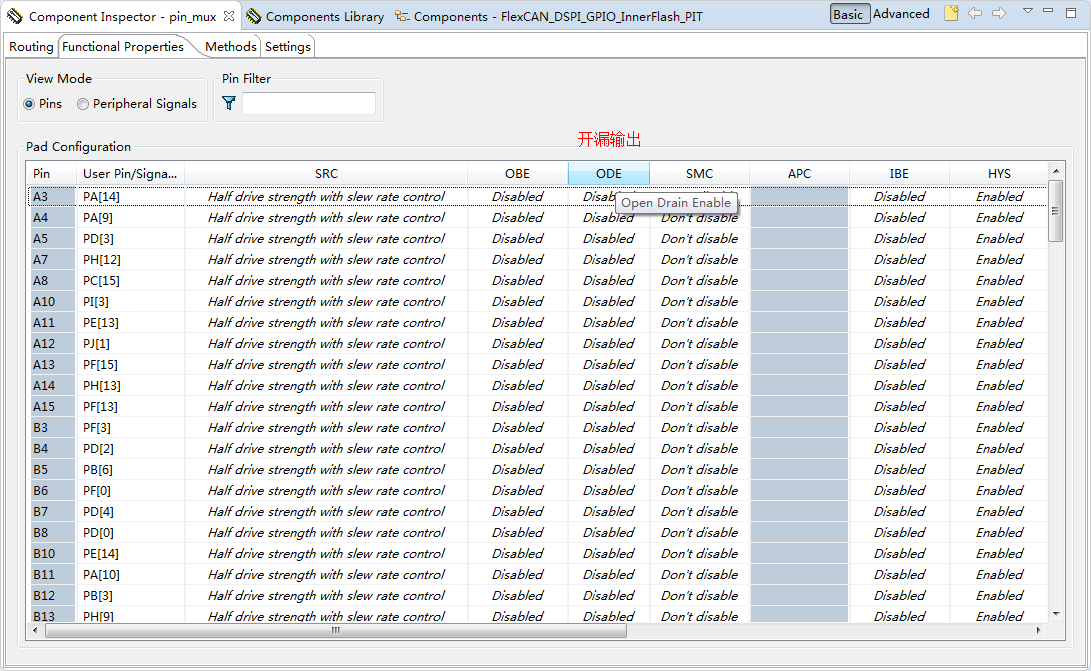
Task: Close the Component Inspector pin_mux tab
Action: [x=229, y=15]
